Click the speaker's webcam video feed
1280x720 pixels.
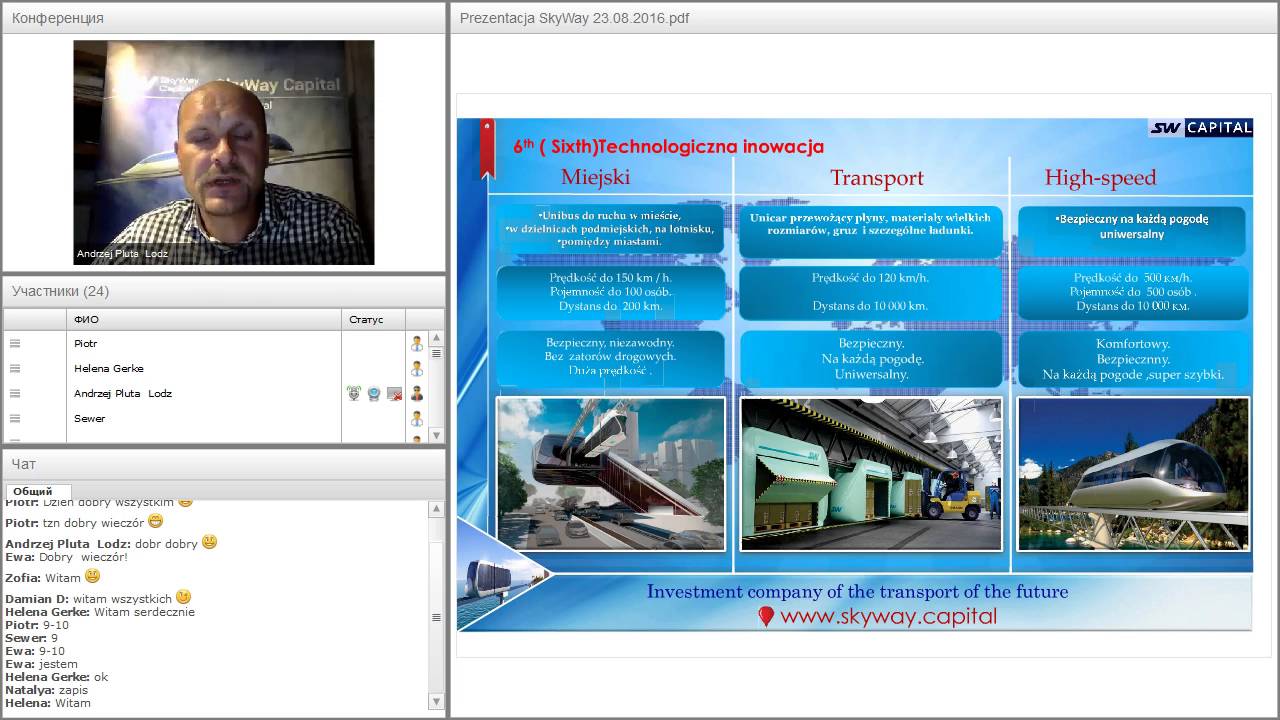[224, 152]
